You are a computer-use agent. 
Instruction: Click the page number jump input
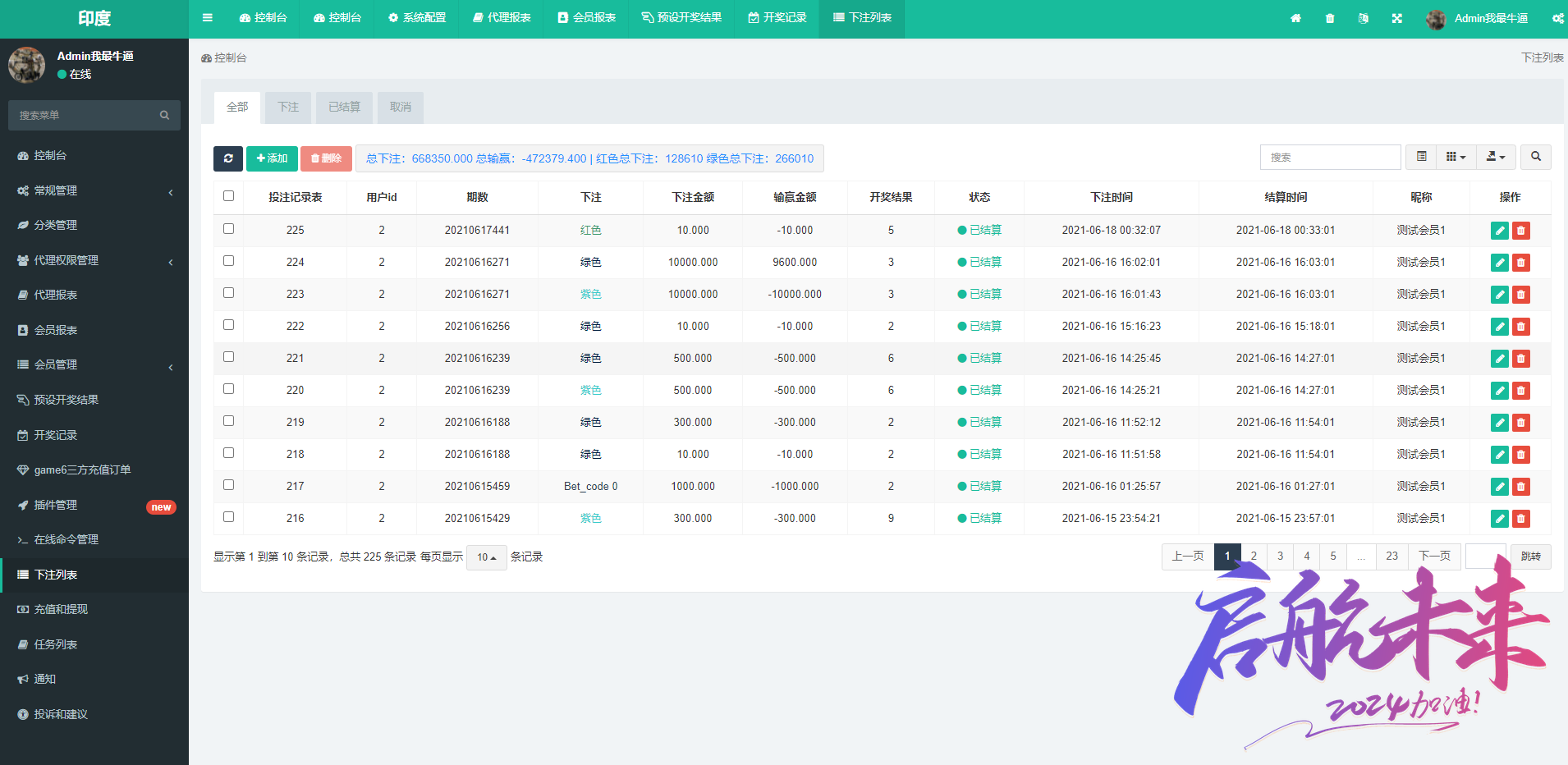pyautogui.click(x=1486, y=557)
